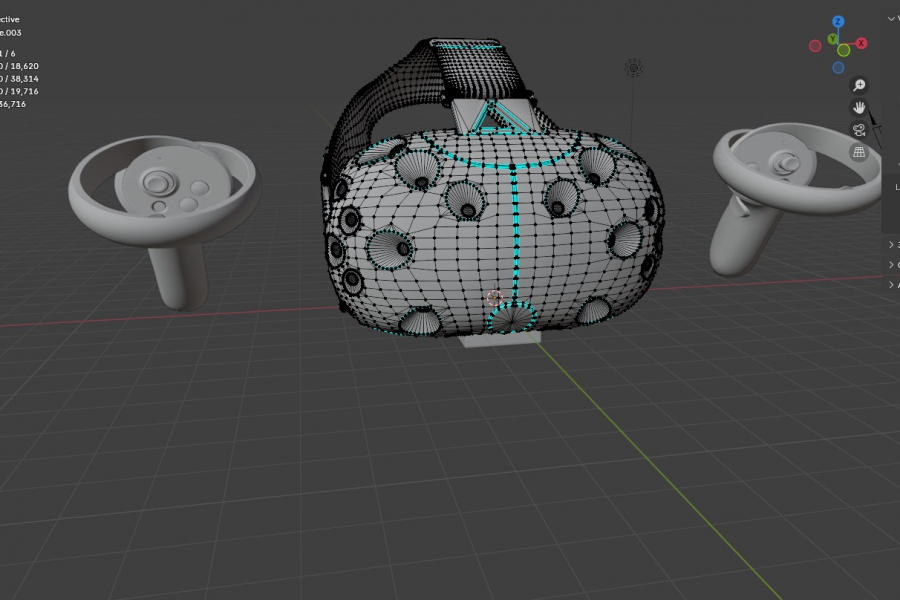Click the unlabeled olive-green gizmo circle
The height and width of the screenshot is (600, 900).
point(843,51)
